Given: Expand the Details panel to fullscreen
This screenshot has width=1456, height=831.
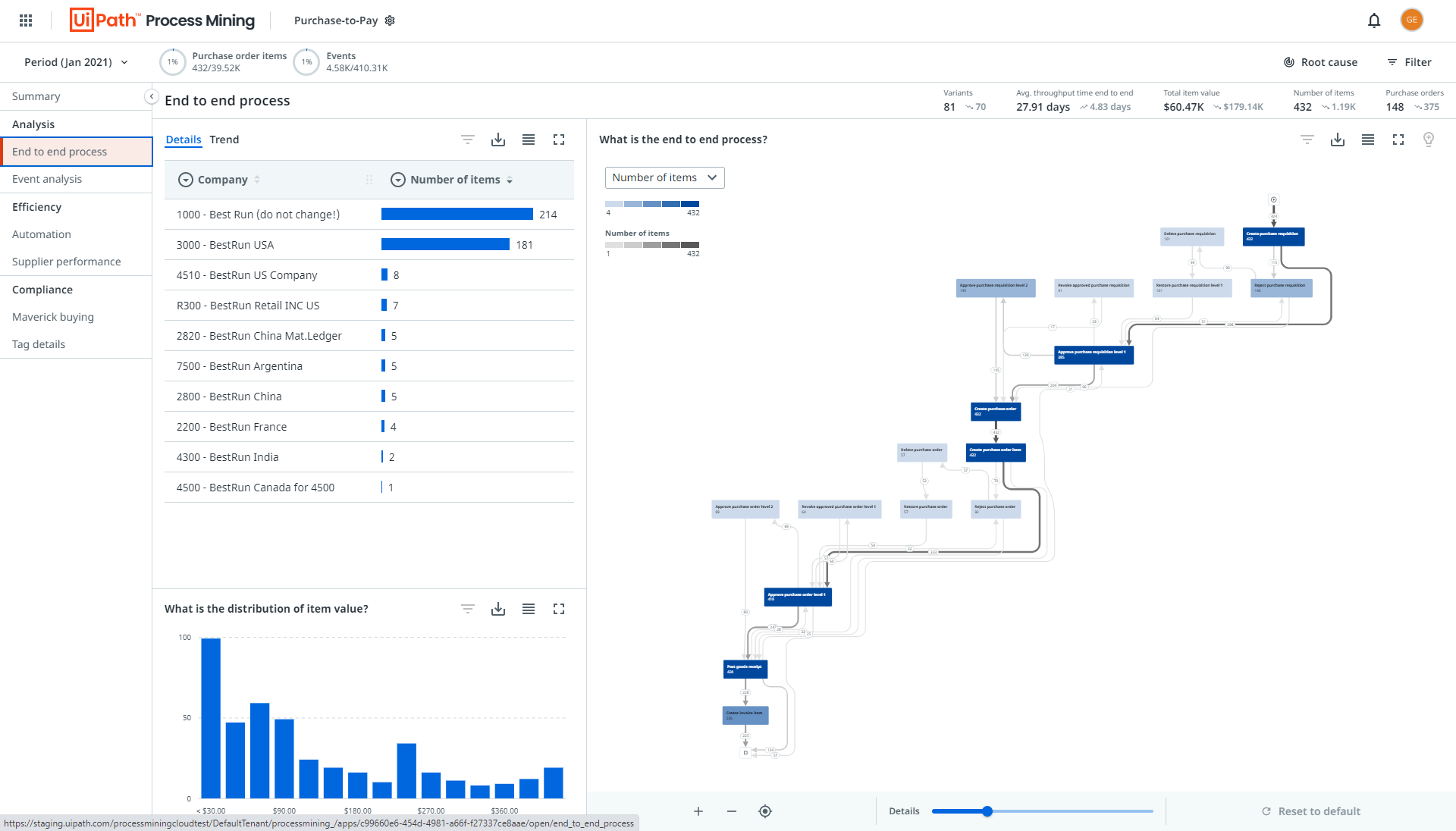Looking at the screenshot, I should 559,140.
